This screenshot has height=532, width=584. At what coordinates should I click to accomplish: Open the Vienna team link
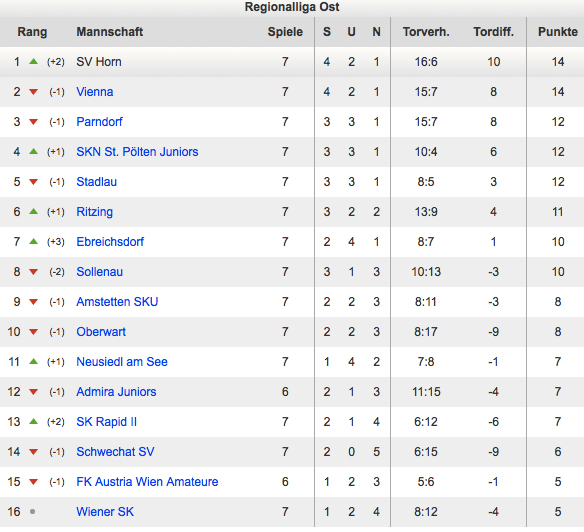click(x=95, y=92)
